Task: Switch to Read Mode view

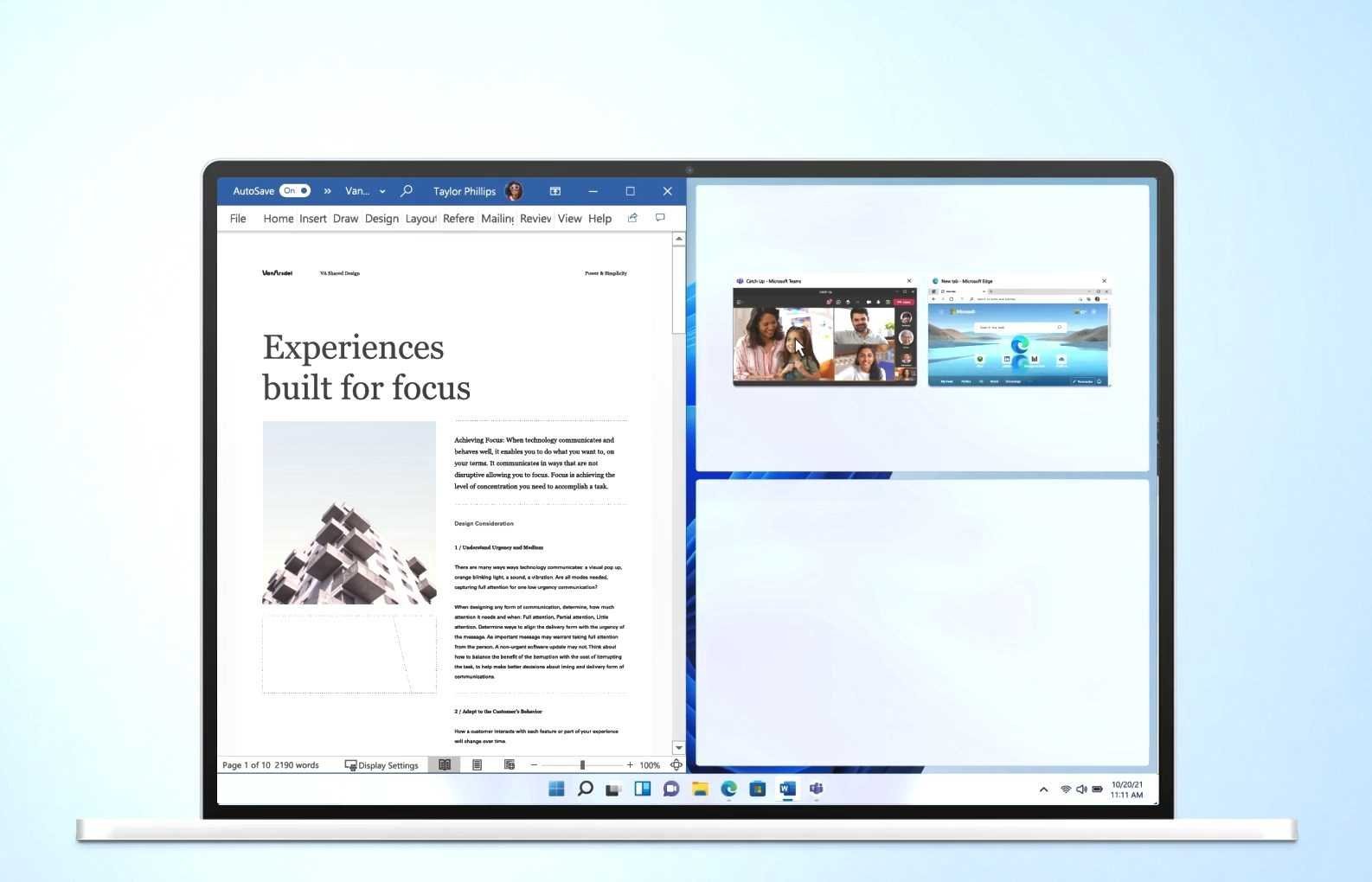Action: point(445,765)
